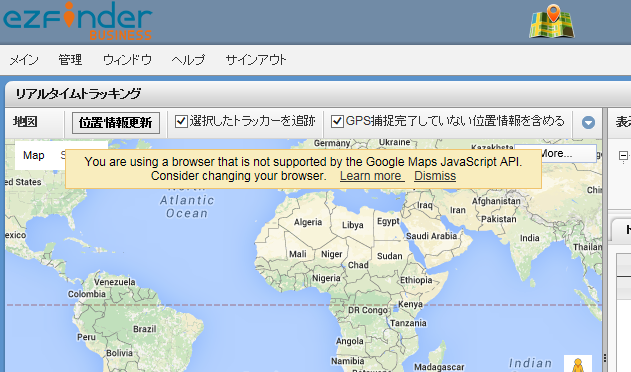Image resolution: width=631 pixels, height=372 pixels.
Task: Open the ウィンドウ menu
Action: click(127, 60)
